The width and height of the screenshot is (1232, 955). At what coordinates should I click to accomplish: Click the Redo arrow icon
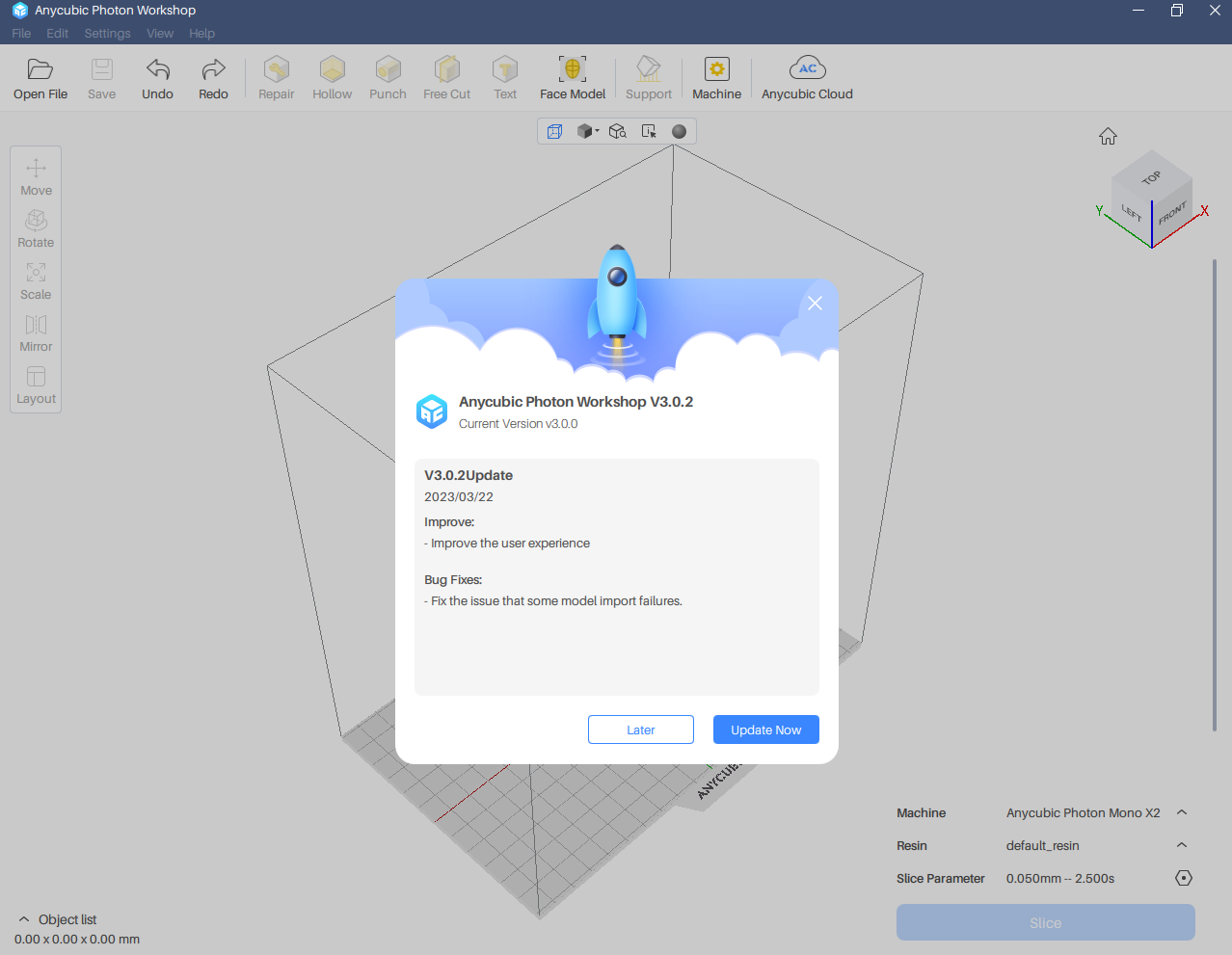pos(213,69)
